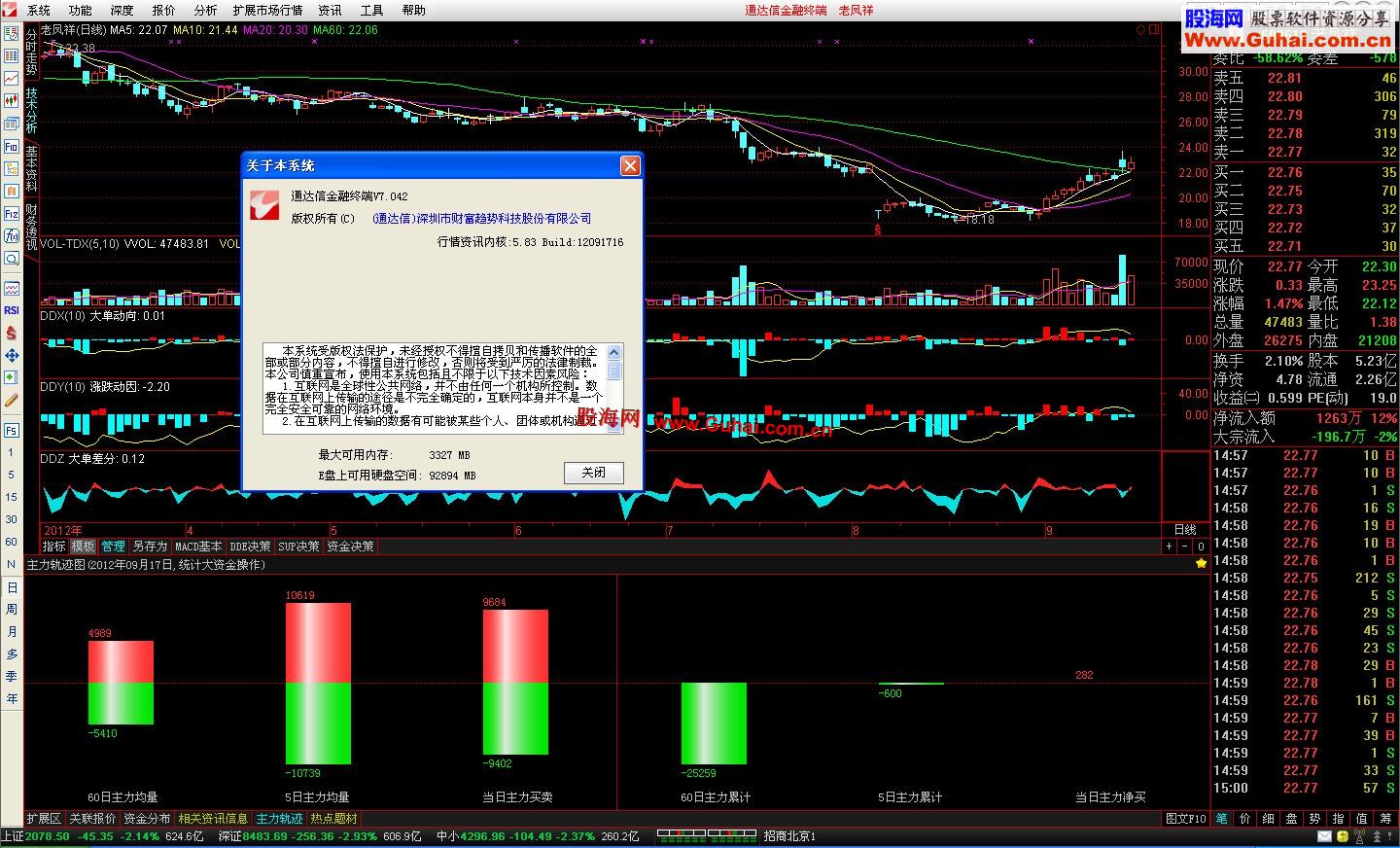
Task: Open the company copyright link in dialog
Action: coord(481,219)
